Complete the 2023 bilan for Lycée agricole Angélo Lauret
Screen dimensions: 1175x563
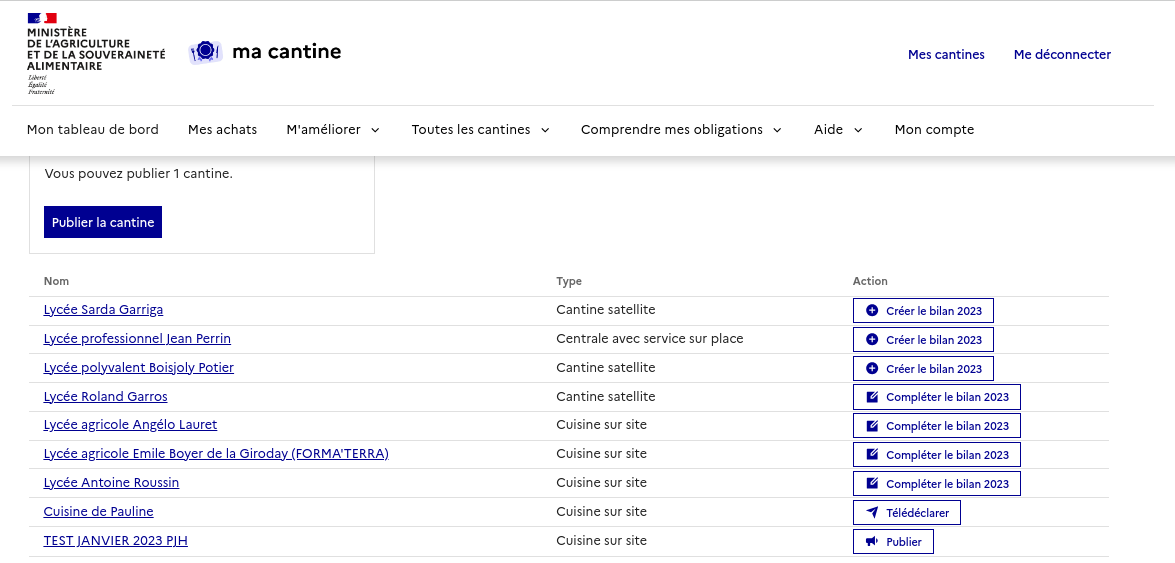coord(936,426)
